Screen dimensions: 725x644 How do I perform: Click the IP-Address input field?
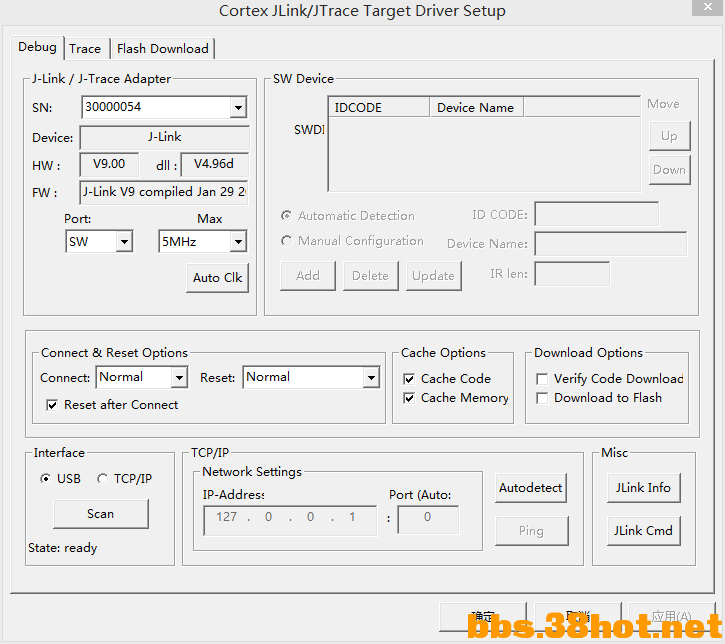pyautogui.click(x=290, y=520)
